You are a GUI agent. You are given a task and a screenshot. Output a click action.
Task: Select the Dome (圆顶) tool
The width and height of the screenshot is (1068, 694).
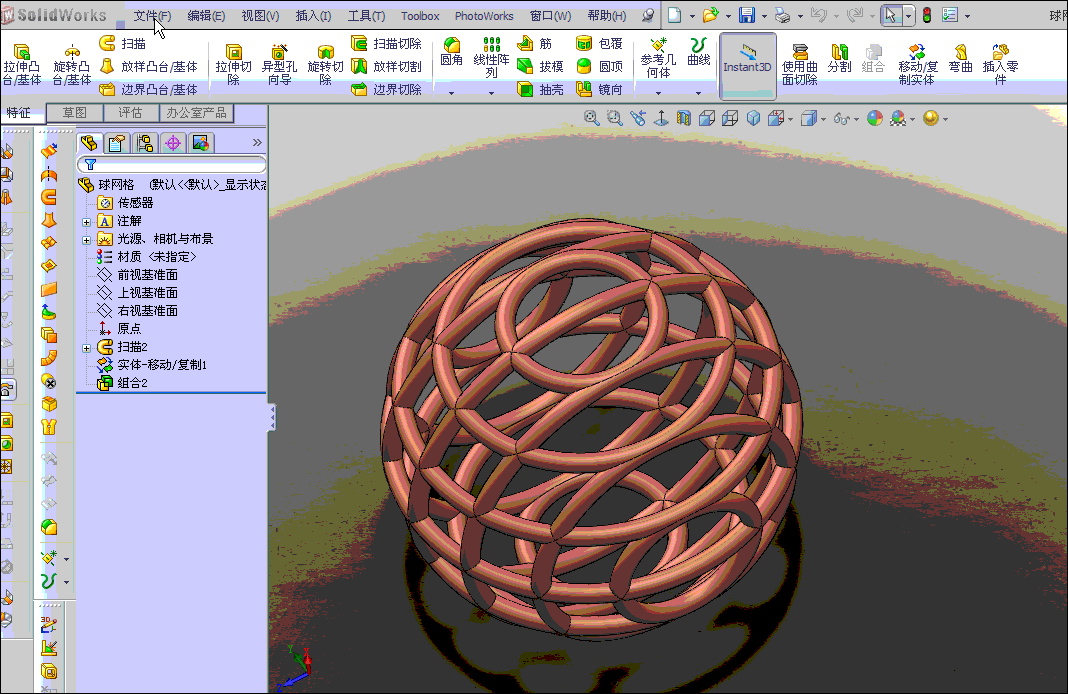pos(599,66)
